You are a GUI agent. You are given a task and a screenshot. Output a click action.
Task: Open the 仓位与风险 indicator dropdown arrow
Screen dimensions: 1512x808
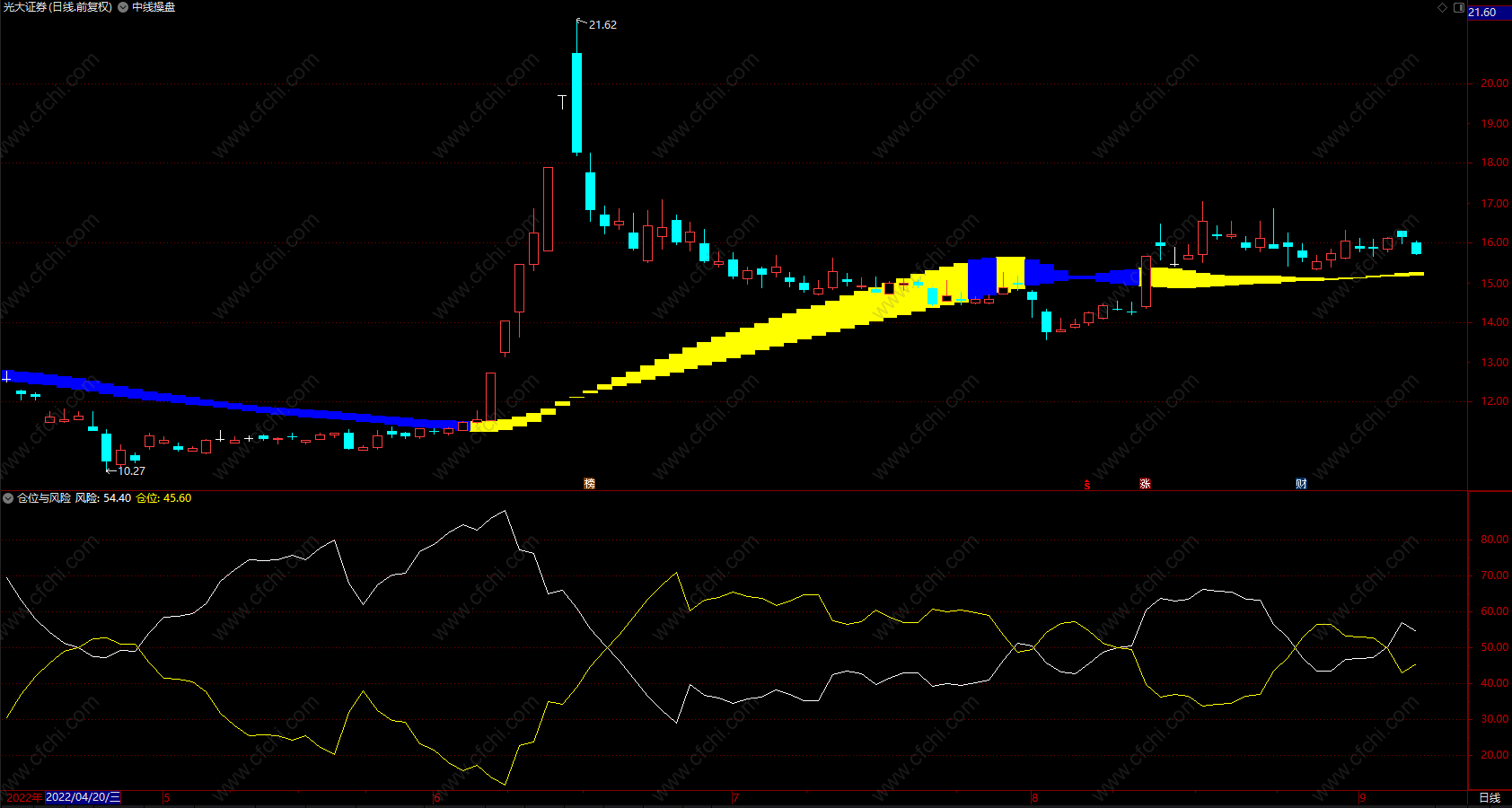(x=8, y=498)
